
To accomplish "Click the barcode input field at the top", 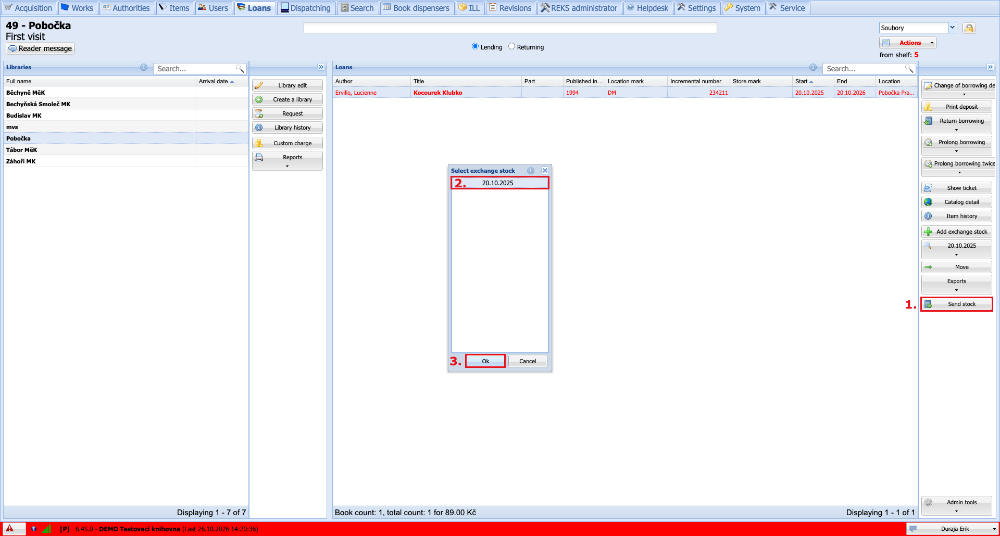I will [x=510, y=28].
